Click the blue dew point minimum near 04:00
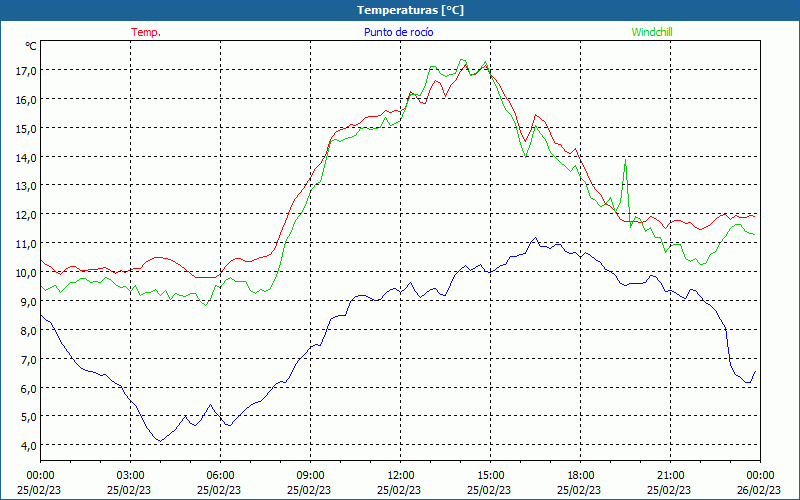 [160, 441]
